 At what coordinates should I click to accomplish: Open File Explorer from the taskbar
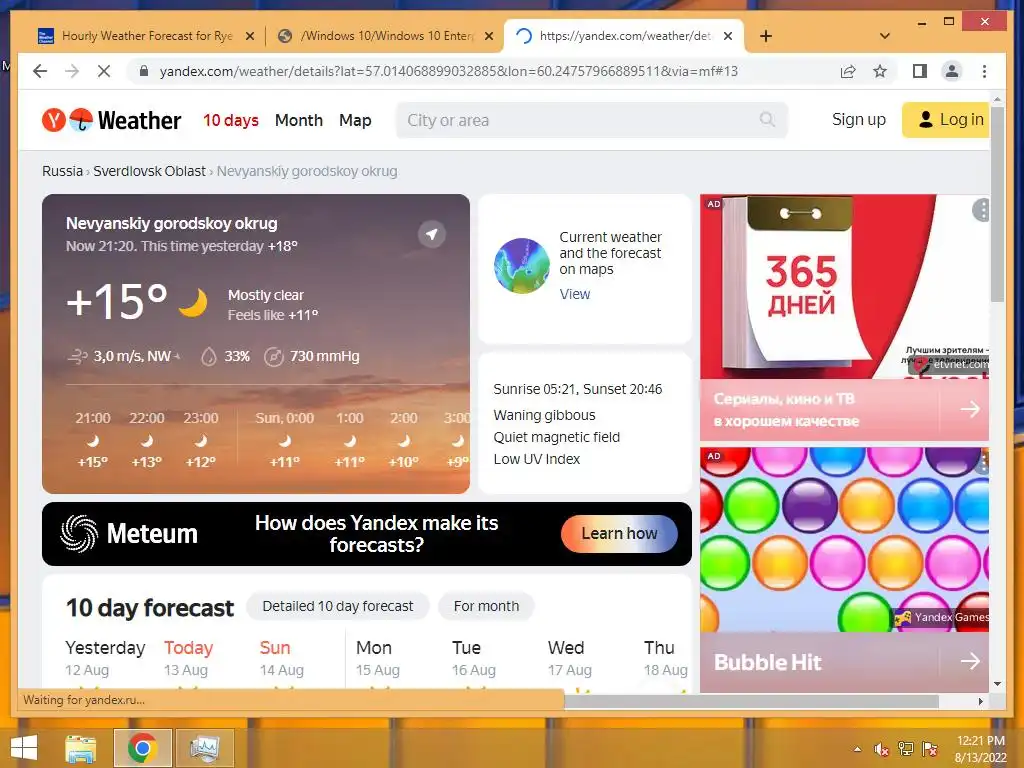pos(80,748)
